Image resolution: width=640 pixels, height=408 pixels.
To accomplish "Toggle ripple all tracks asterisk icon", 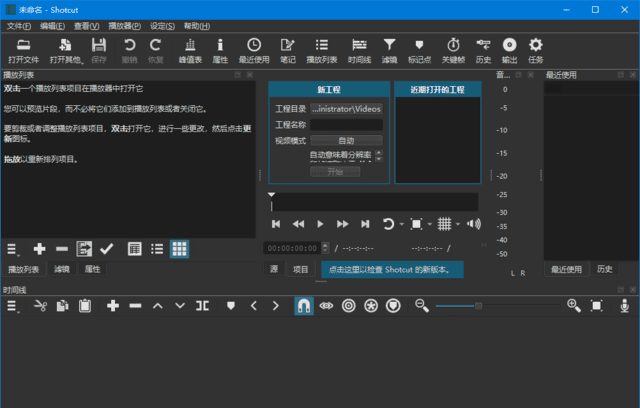I will pos(371,306).
